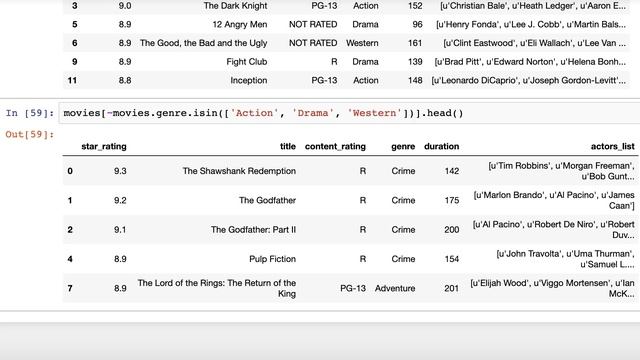Screen dimensions: 640x360
Task: Click the title column header
Action: coord(288,147)
